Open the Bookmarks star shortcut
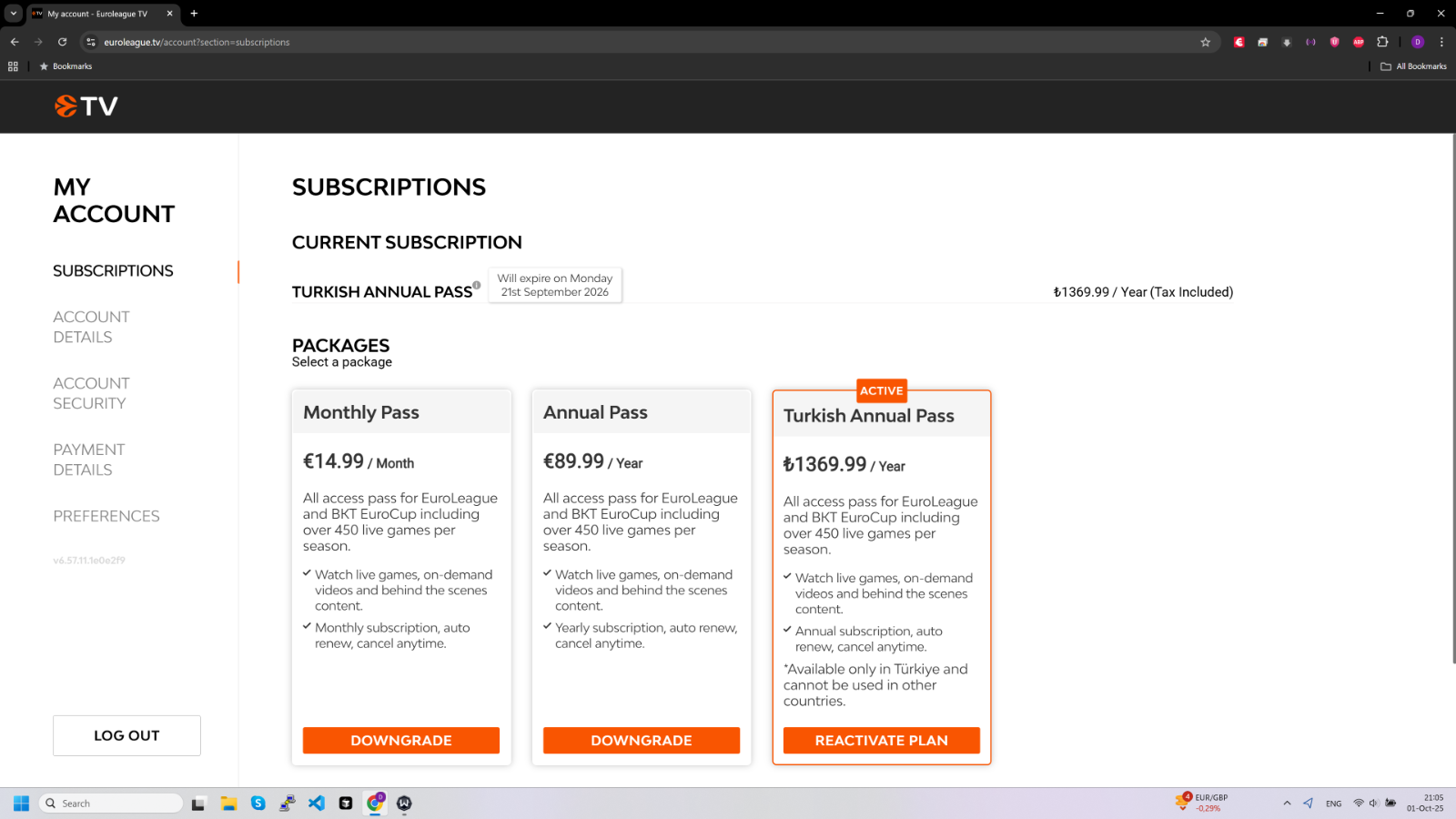Screen dimensions: 1456x819 pos(66,66)
